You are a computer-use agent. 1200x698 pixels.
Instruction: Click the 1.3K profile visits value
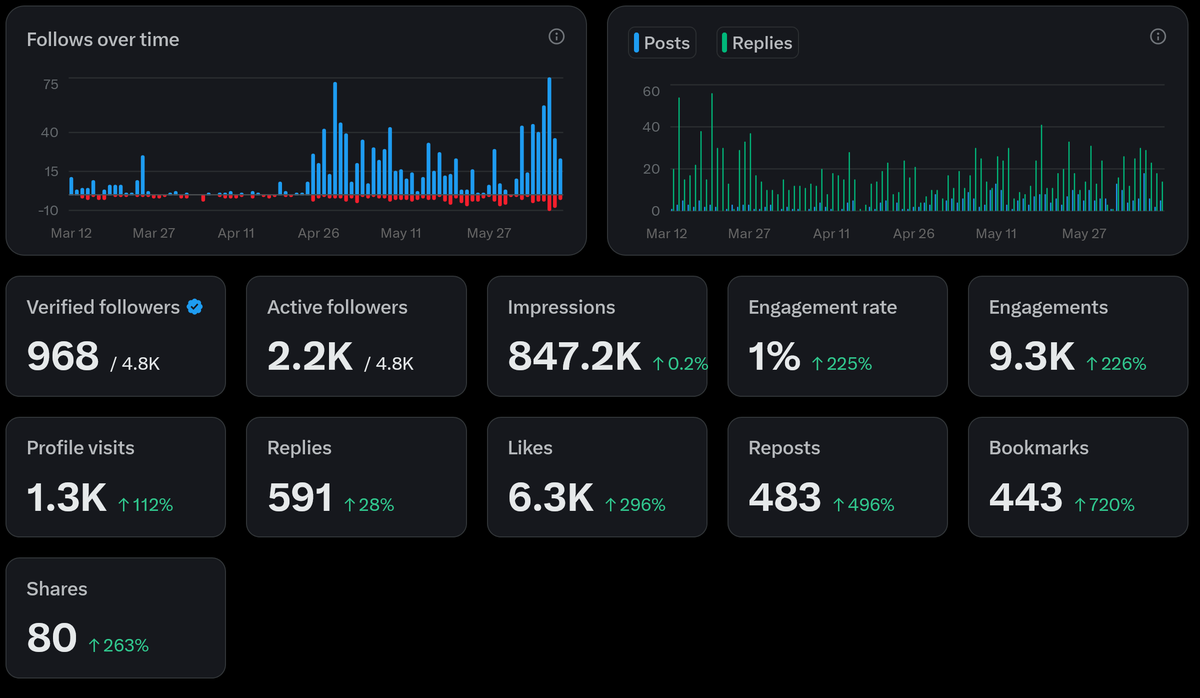[x=67, y=497]
